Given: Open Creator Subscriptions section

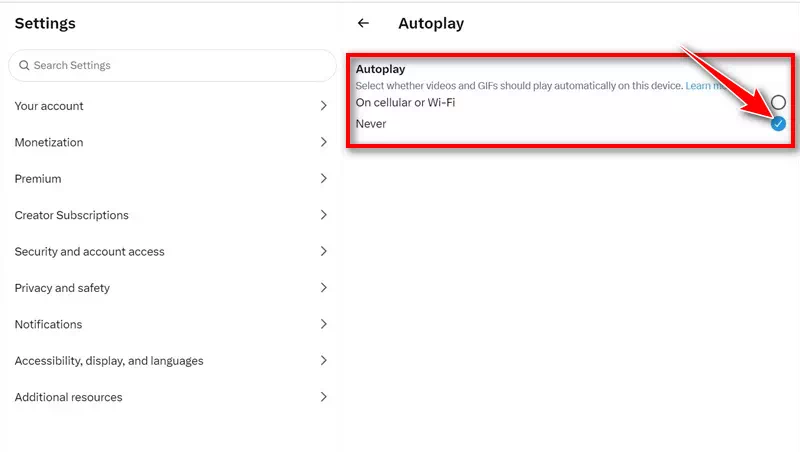Looking at the screenshot, I should pos(170,215).
